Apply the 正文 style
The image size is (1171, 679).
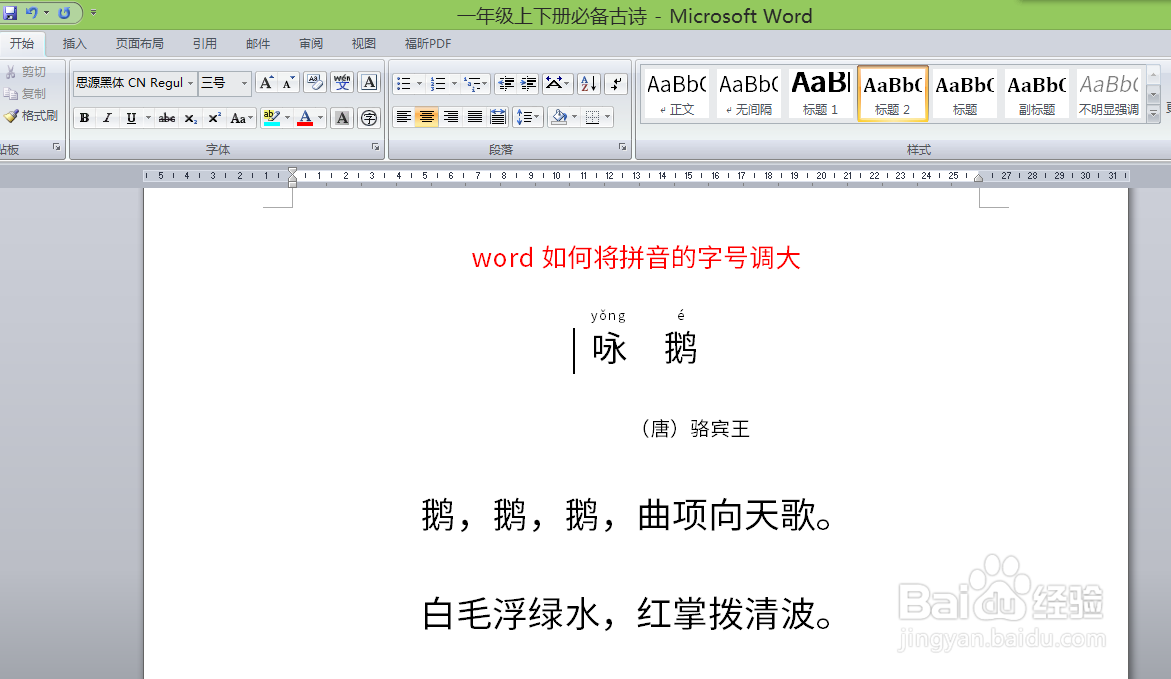point(677,93)
